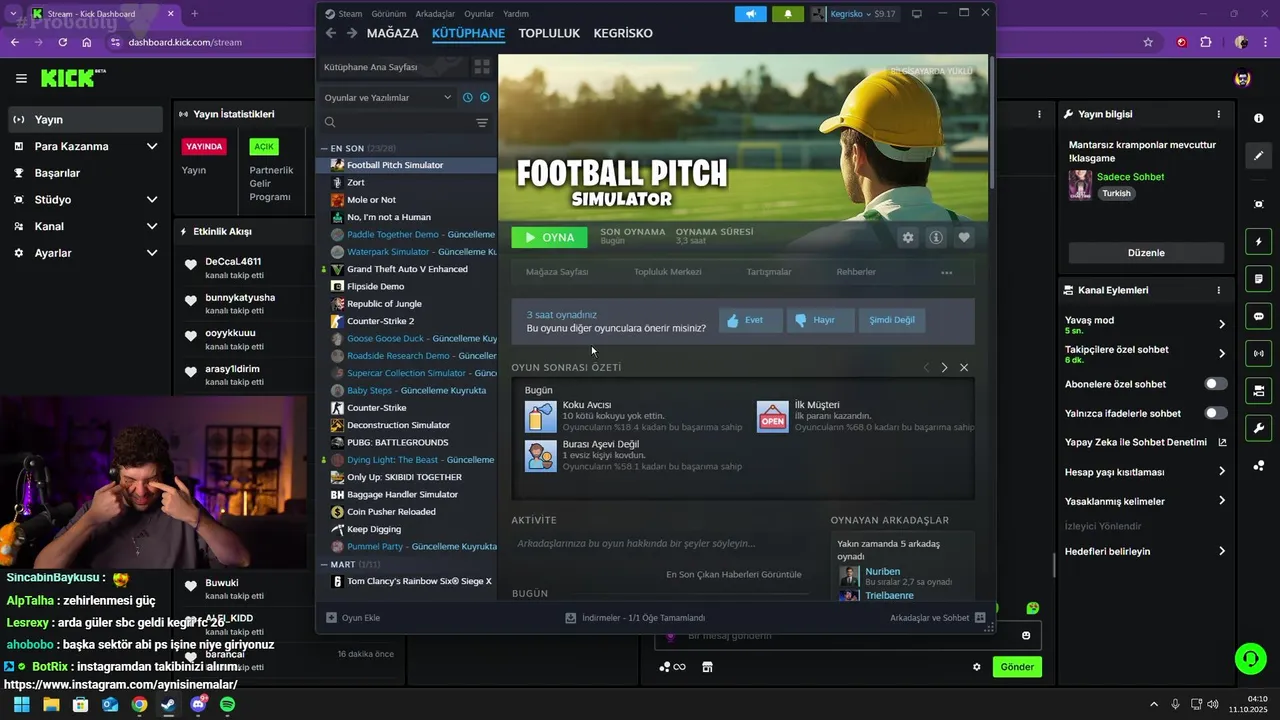Image resolution: width=1280 pixels, height=720 pixels.
Task: Open Kegrisko account dropdown in Steam
Action: (855, 14)
